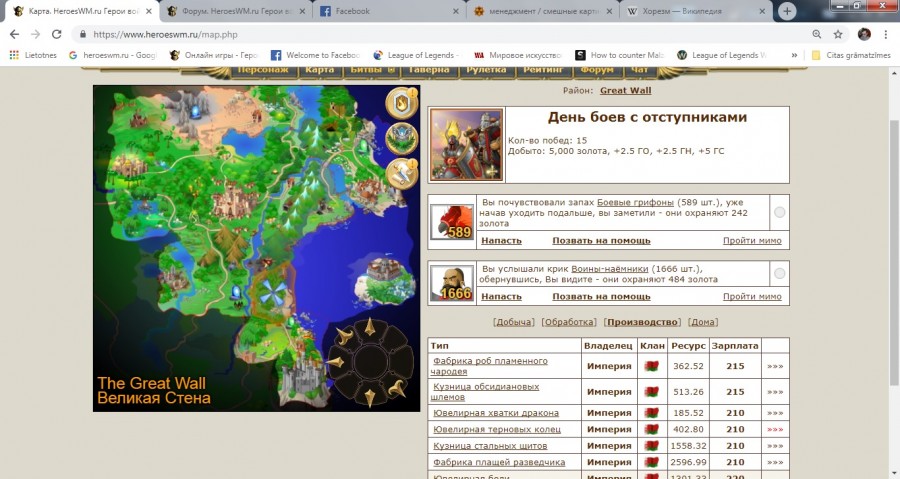Open the Citas grāmatzīmes bookmarks folder
The width and height of the screenshot is (900, 479).
851,55
